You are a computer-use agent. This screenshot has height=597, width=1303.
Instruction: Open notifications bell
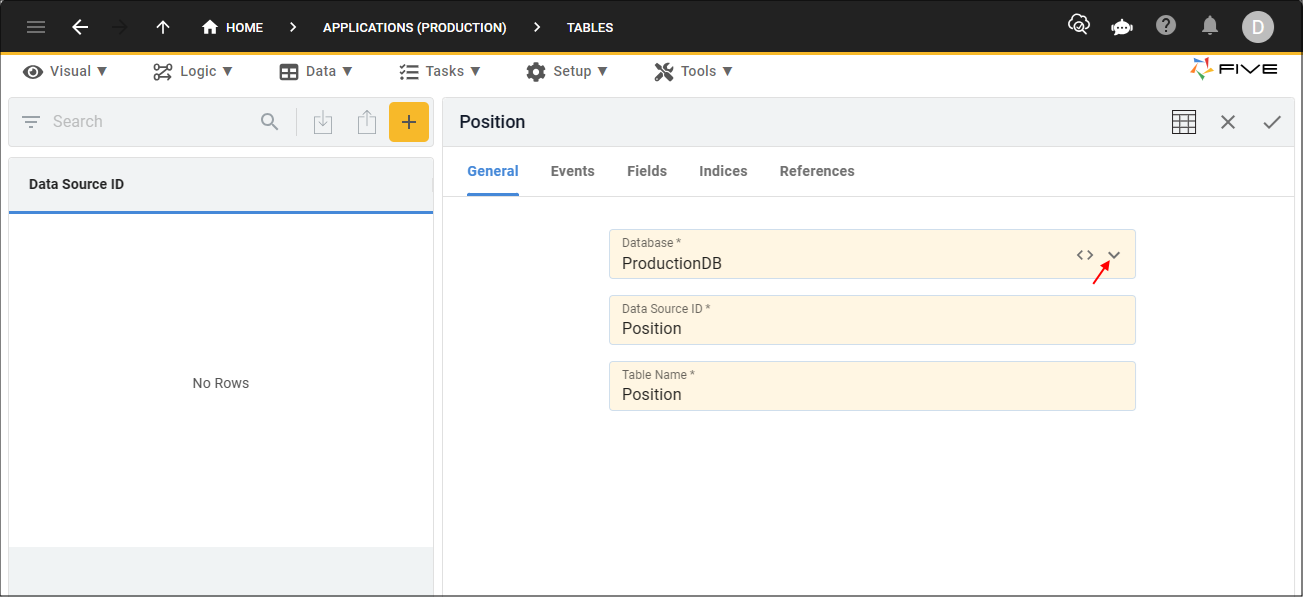click(1210, 26)
